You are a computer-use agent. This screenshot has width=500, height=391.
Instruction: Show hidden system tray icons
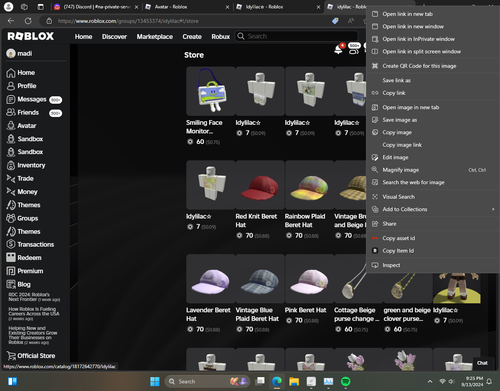430,381
